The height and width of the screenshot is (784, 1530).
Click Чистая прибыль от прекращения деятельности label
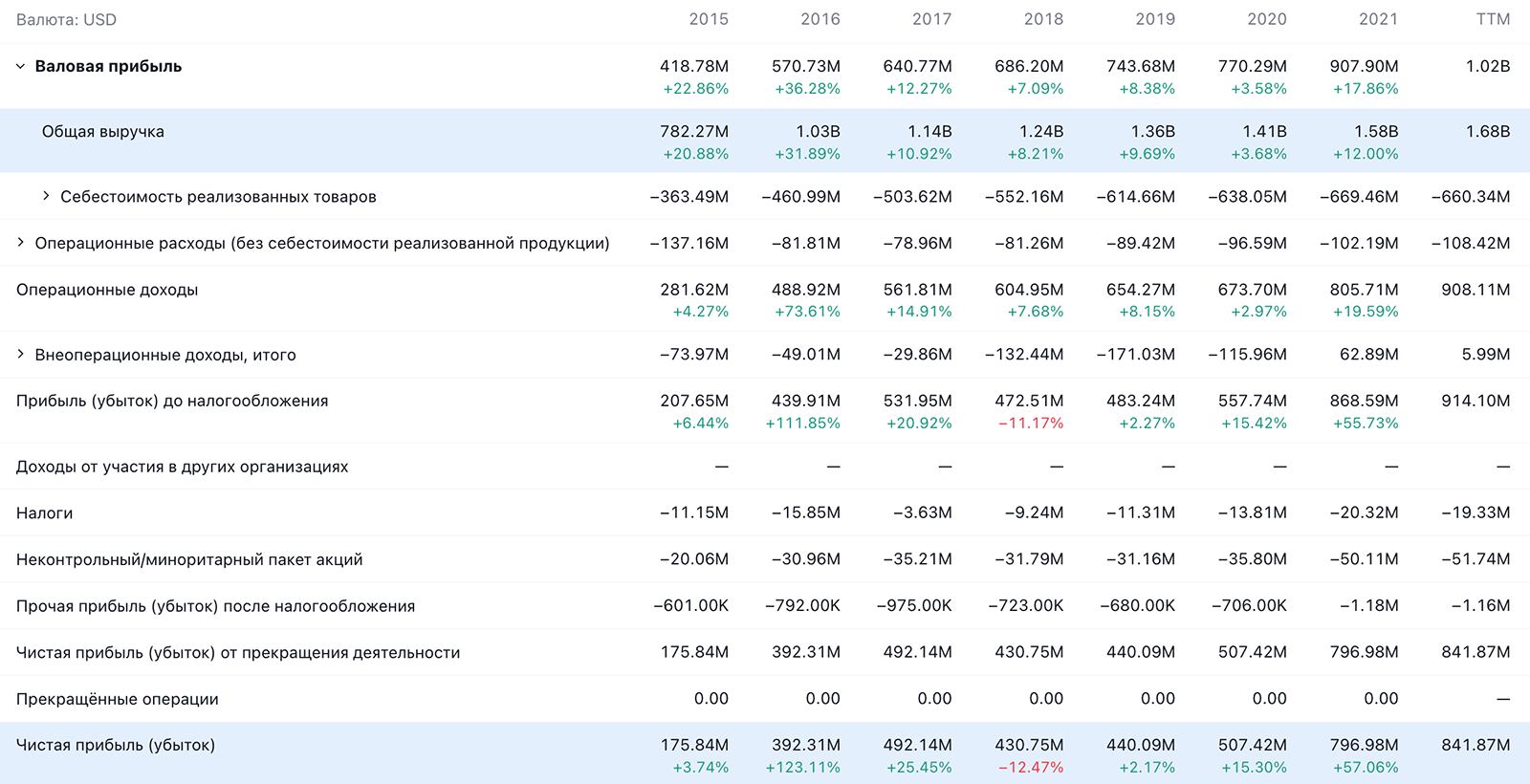238,653
